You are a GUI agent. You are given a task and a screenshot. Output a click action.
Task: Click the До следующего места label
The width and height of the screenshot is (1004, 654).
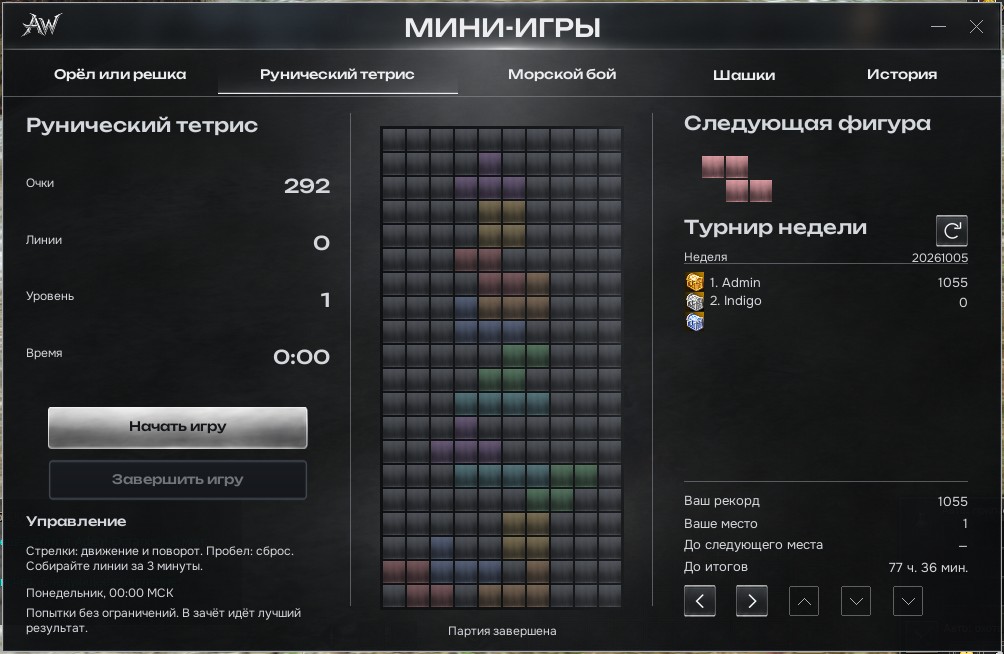(753, 545)
